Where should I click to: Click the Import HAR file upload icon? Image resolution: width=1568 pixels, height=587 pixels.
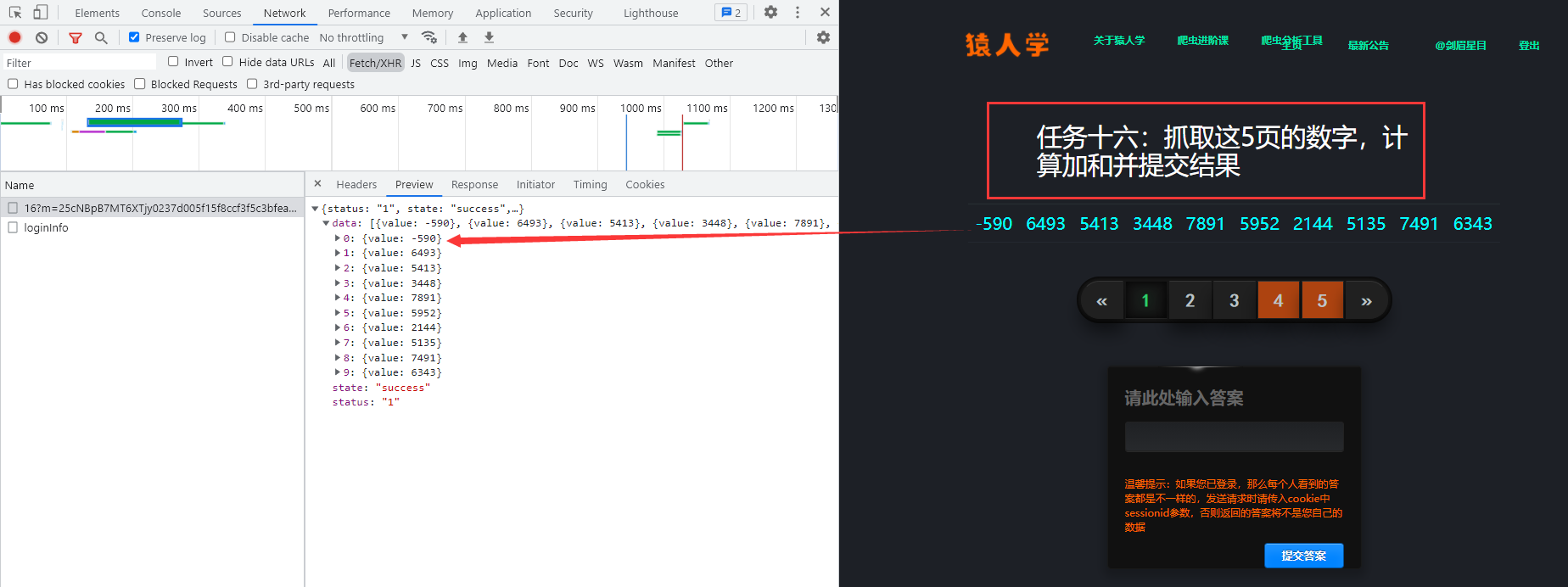(x=462, y=37)
